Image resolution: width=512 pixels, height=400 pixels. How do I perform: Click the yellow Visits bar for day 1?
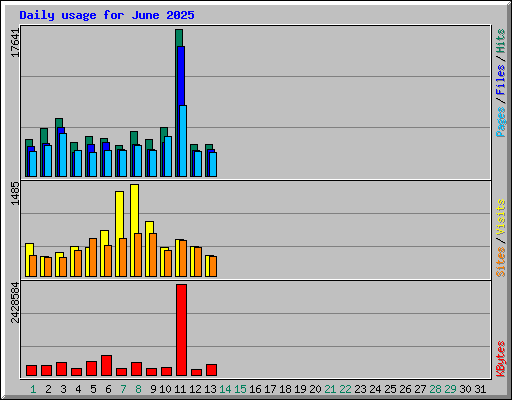point(28,249)
